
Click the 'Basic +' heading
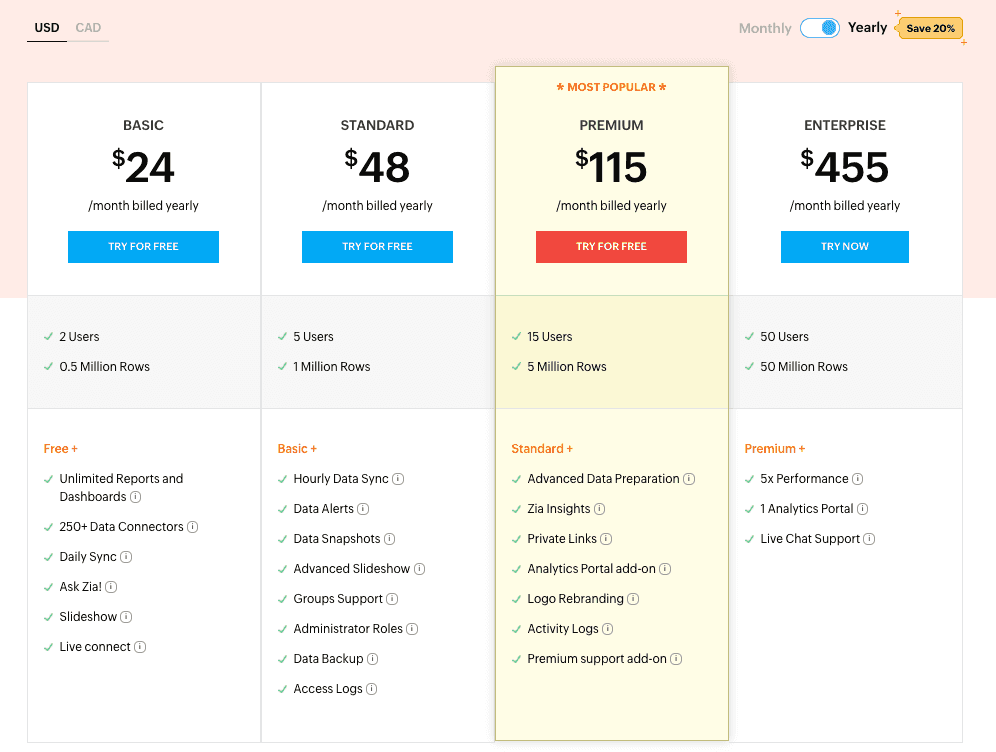297,448
